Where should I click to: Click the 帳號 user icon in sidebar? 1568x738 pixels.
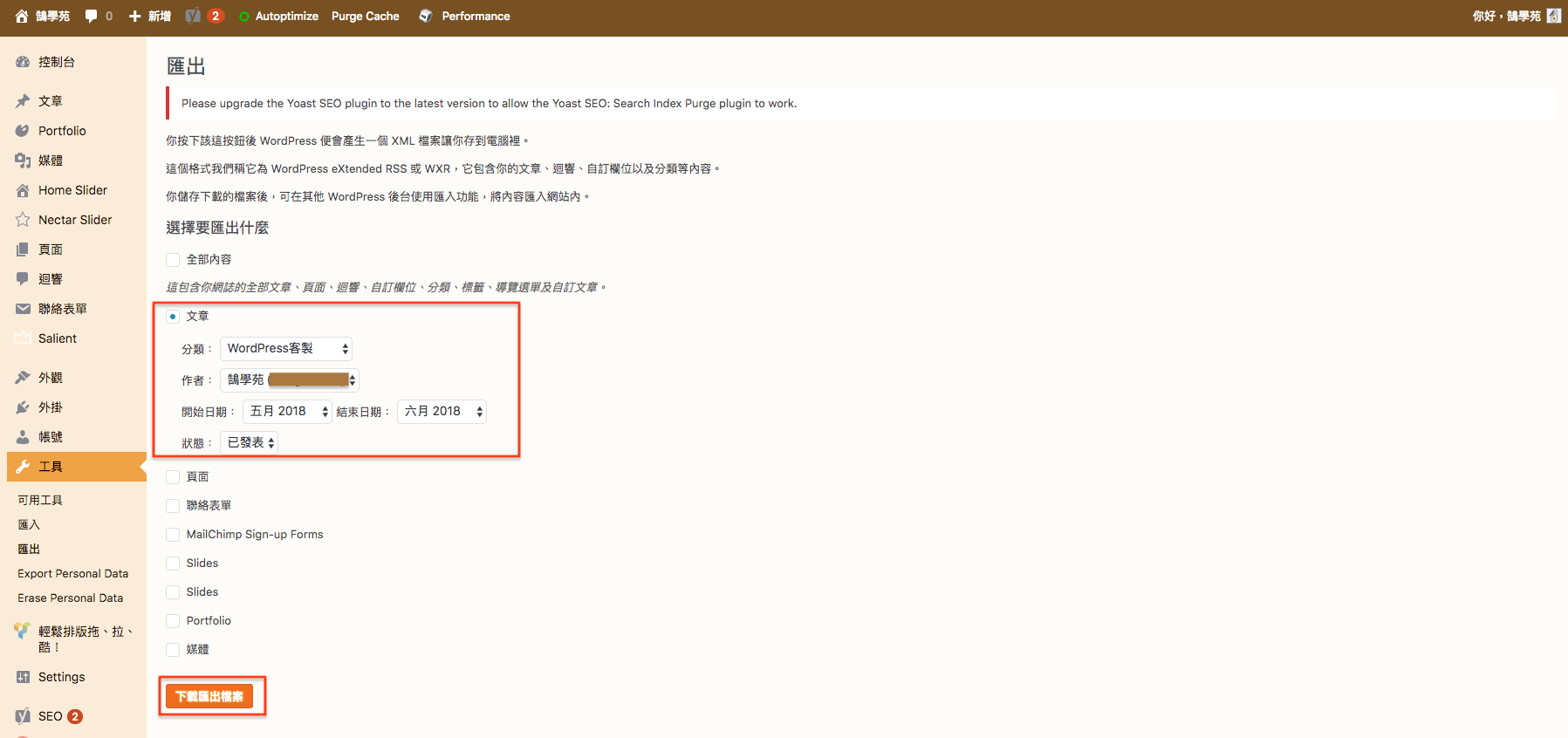pyautogui.click(x=23, y=437)
